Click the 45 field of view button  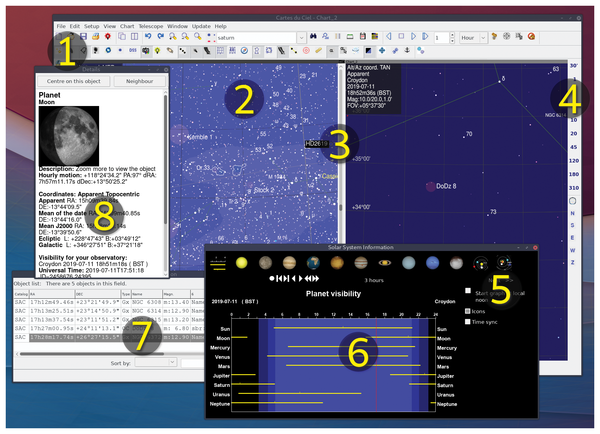(x=573, y=147)
